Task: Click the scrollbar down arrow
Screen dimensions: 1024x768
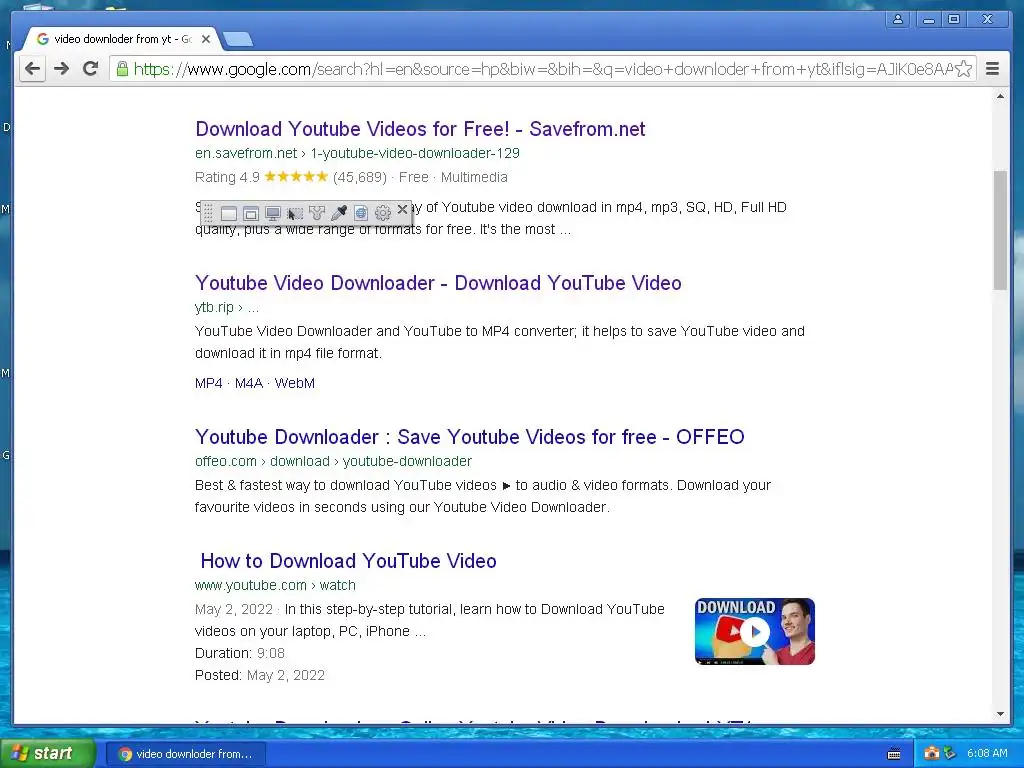Action: coord(1000,714)
